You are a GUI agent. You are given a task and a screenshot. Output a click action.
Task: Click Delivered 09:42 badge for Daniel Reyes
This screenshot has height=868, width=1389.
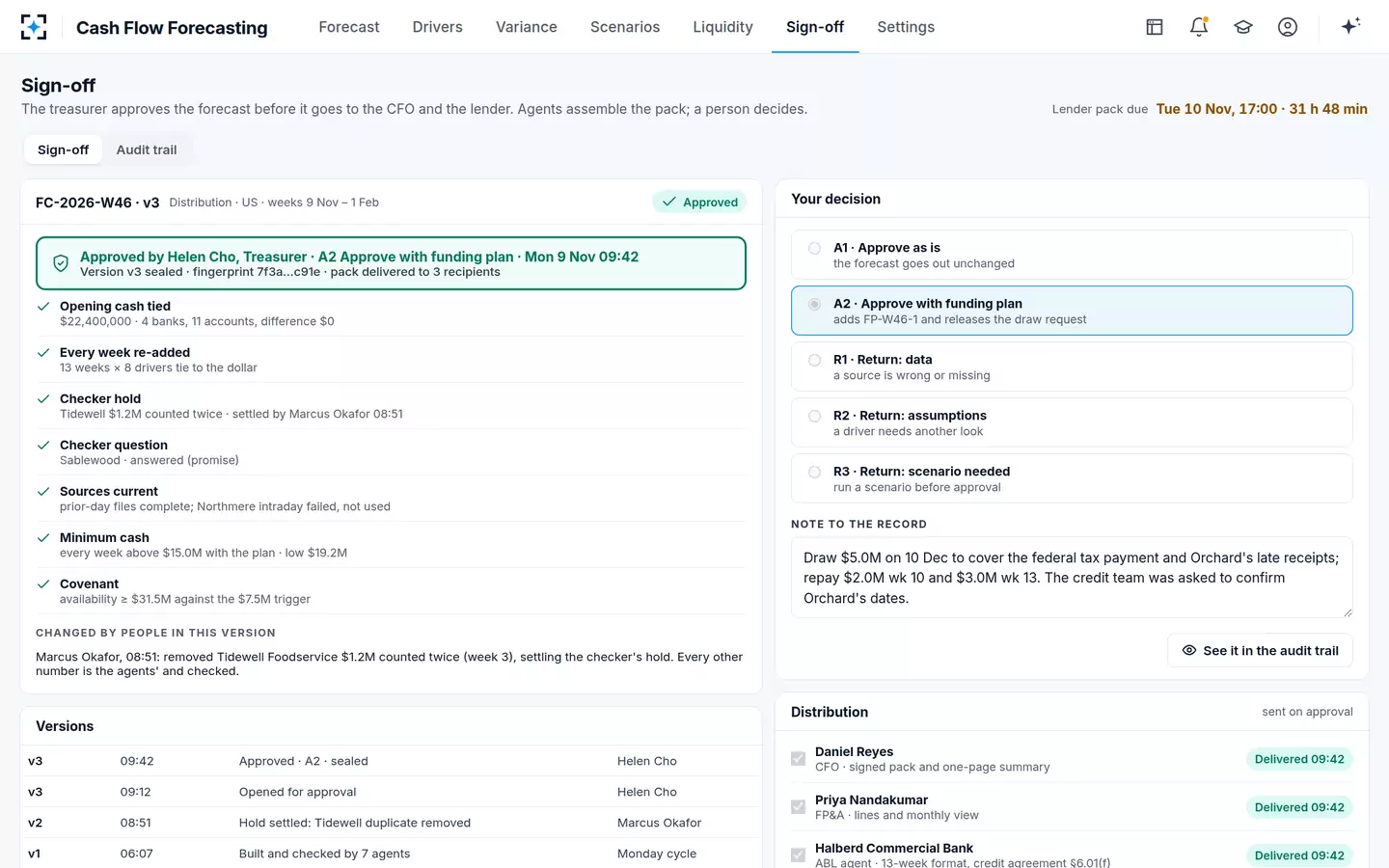point(1299,759)
